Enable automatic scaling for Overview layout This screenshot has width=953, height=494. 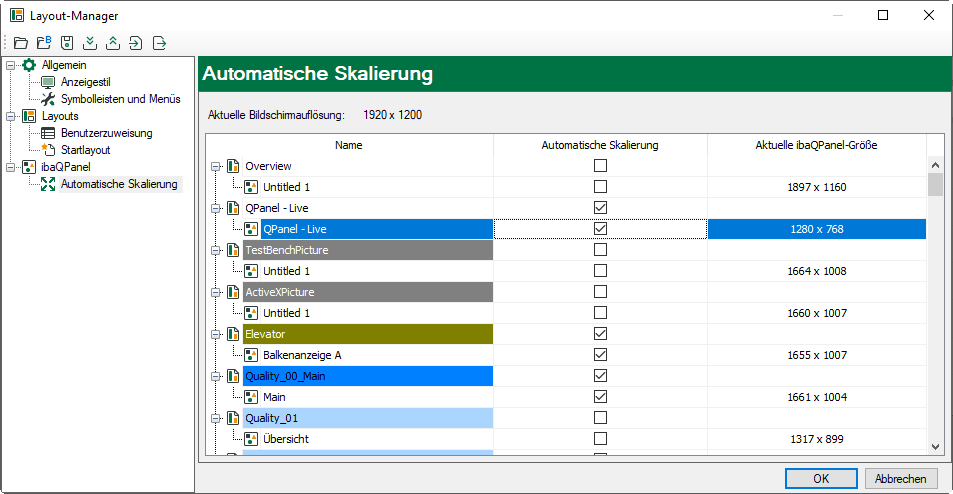pyautogui.click(x=600, y=166)
